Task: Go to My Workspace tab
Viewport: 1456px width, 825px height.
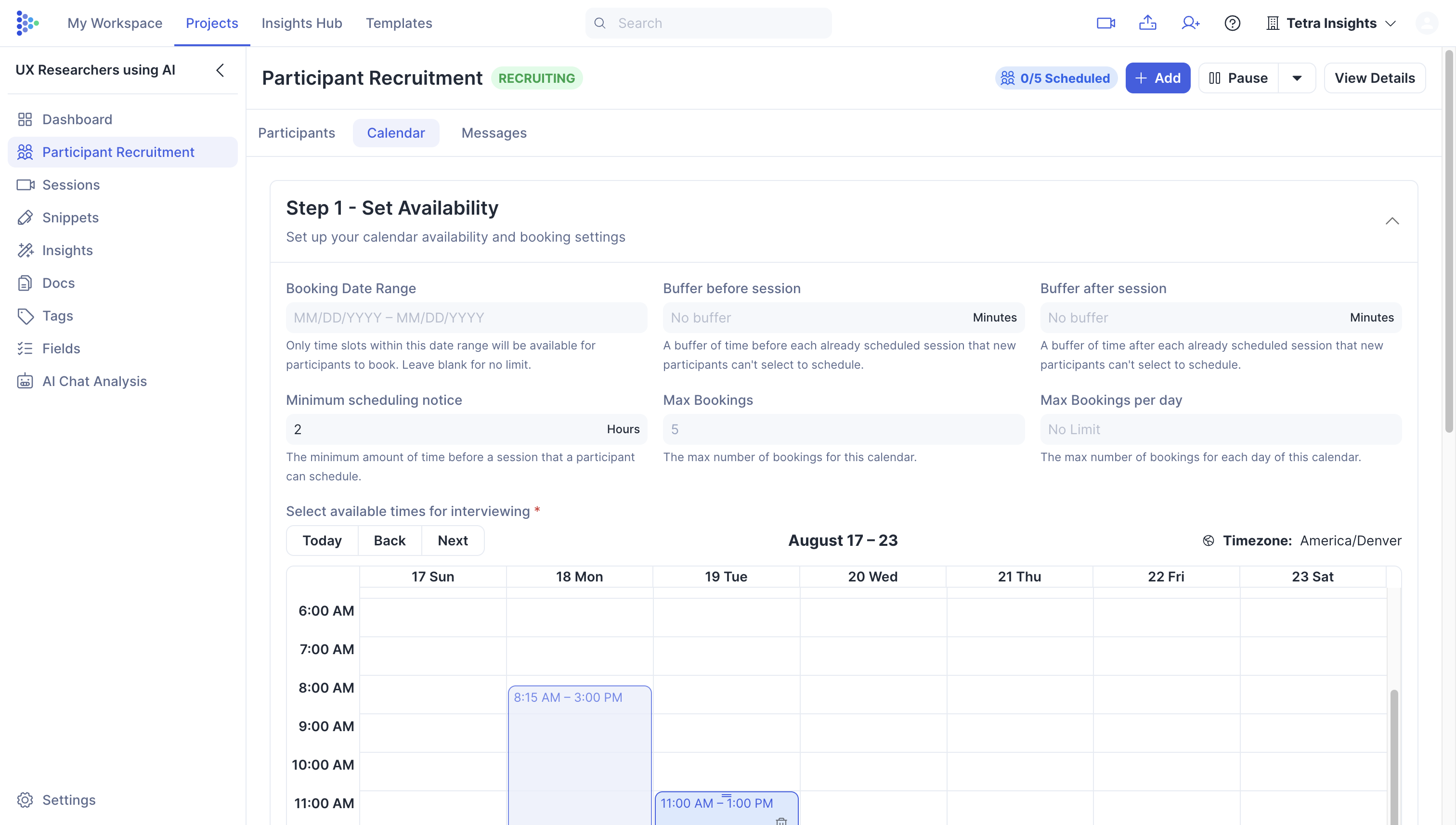Action: (115, 23)
